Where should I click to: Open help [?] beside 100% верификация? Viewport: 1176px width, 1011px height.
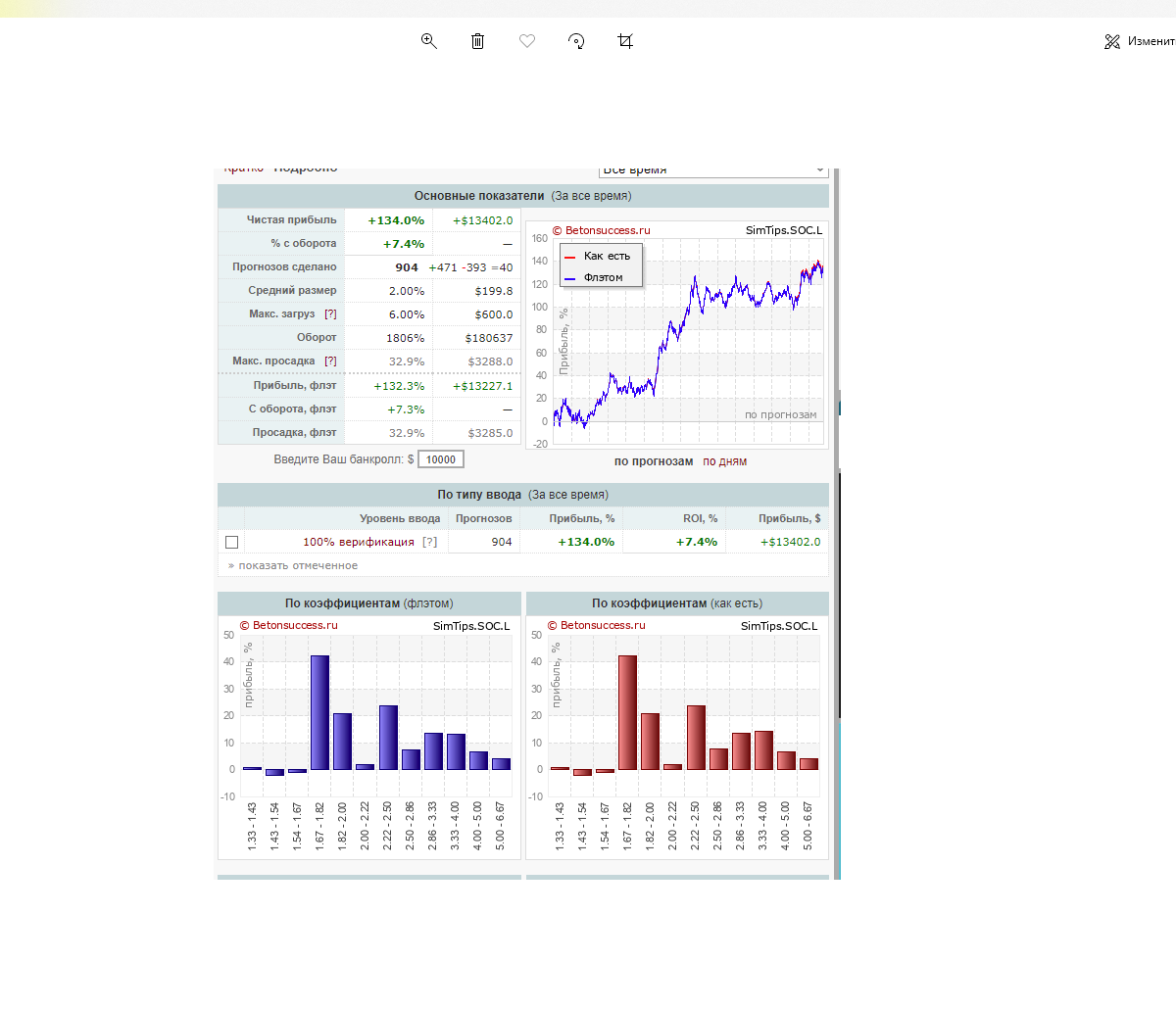coord(429,542)
